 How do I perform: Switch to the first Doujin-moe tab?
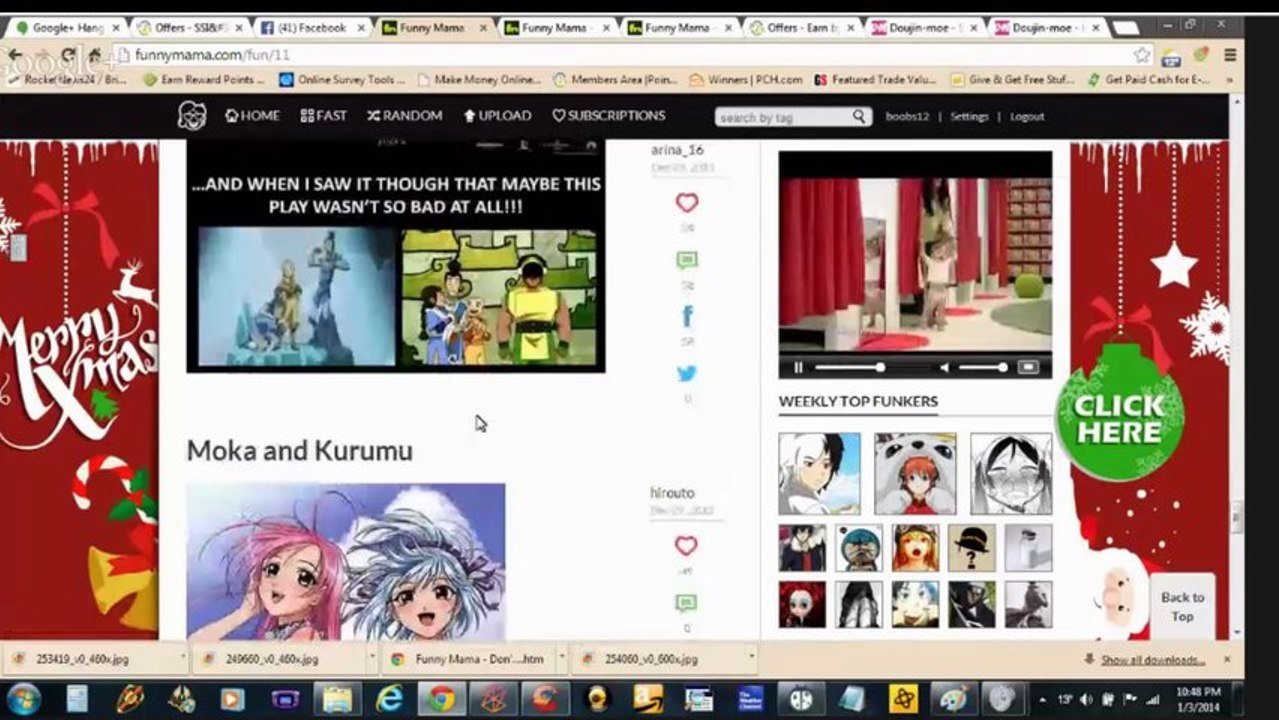coord(926,28)
